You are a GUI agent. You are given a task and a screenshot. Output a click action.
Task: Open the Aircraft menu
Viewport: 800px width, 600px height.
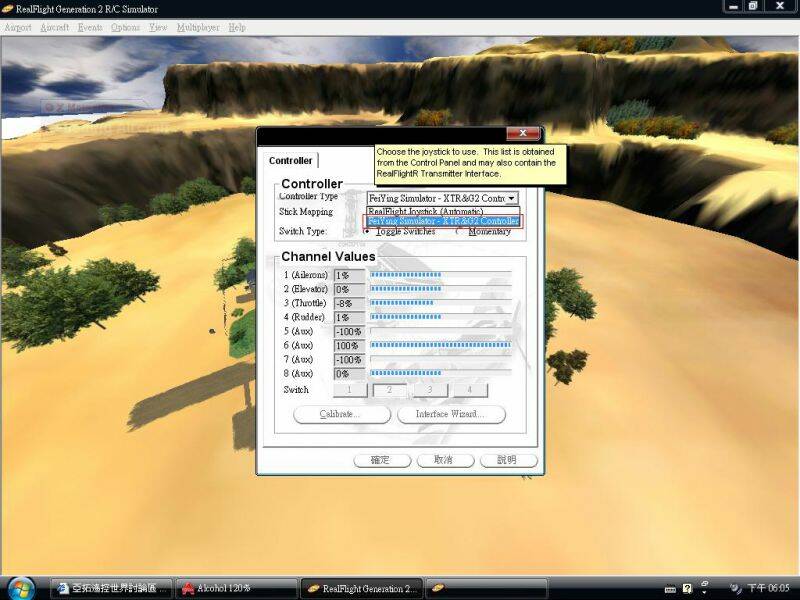tap(55, 28)
